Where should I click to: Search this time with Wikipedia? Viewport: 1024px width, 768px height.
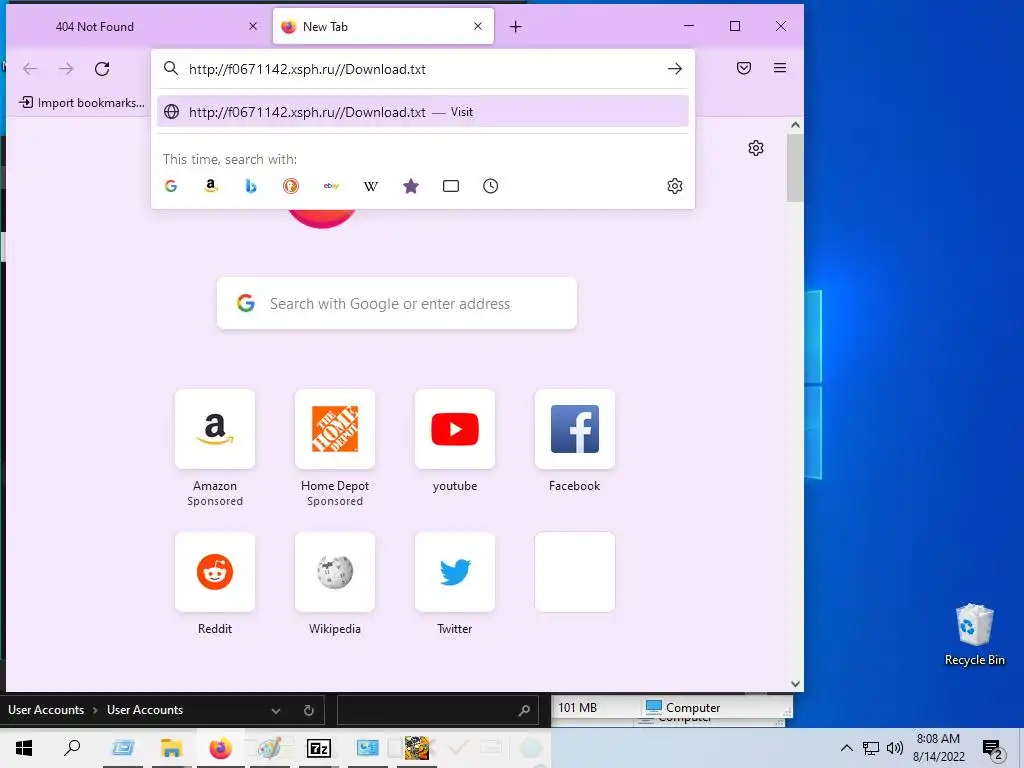coord(371,186)
